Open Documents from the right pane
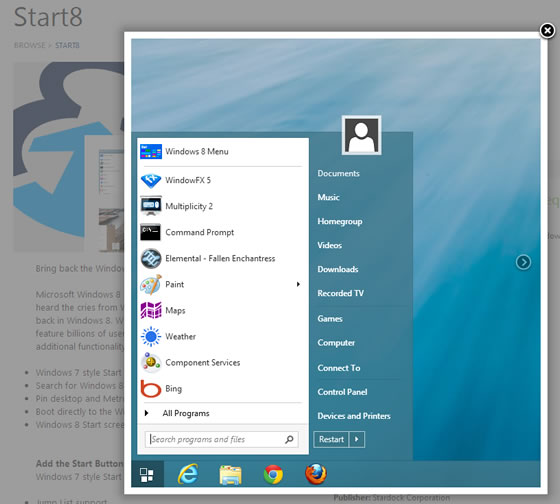This screenshot has width=560, height=504. click(339, 173)
